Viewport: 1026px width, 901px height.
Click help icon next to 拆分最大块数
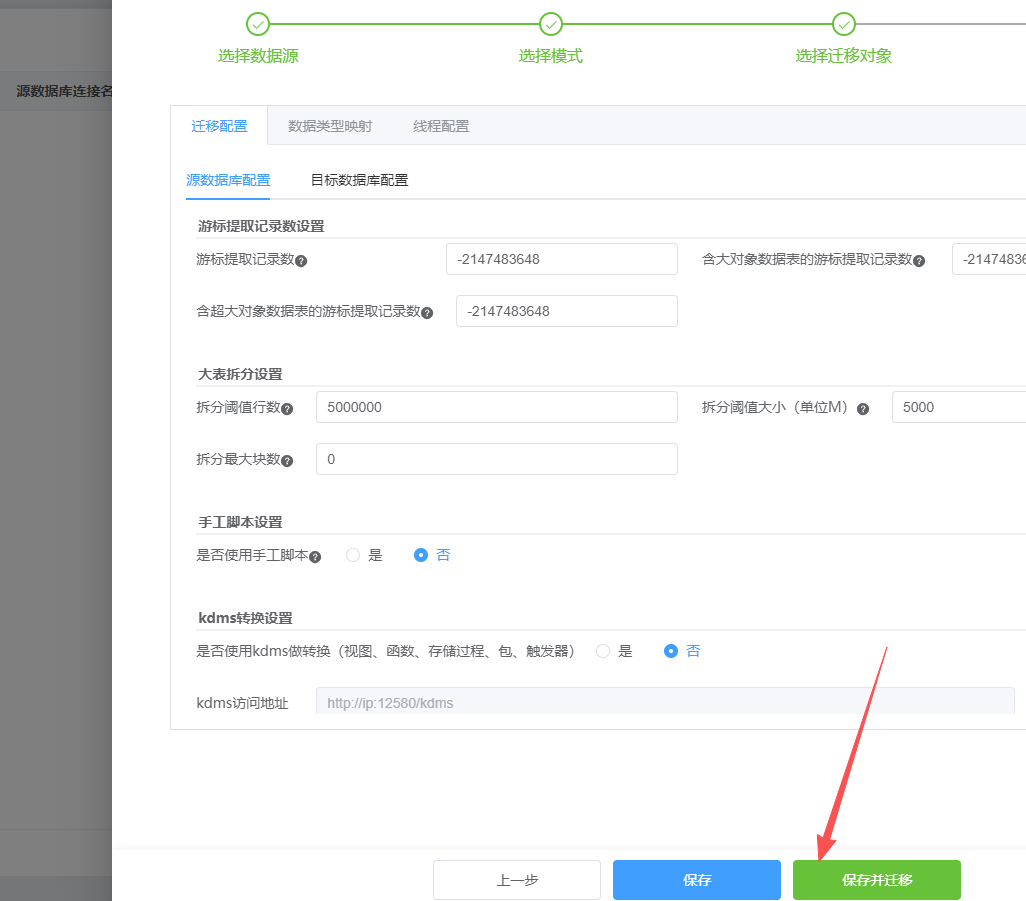coord(287,461)
